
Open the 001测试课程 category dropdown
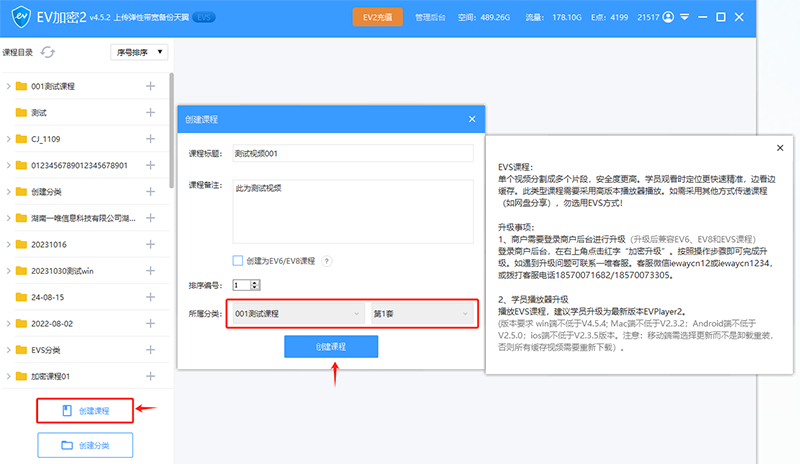click(296, 314)
